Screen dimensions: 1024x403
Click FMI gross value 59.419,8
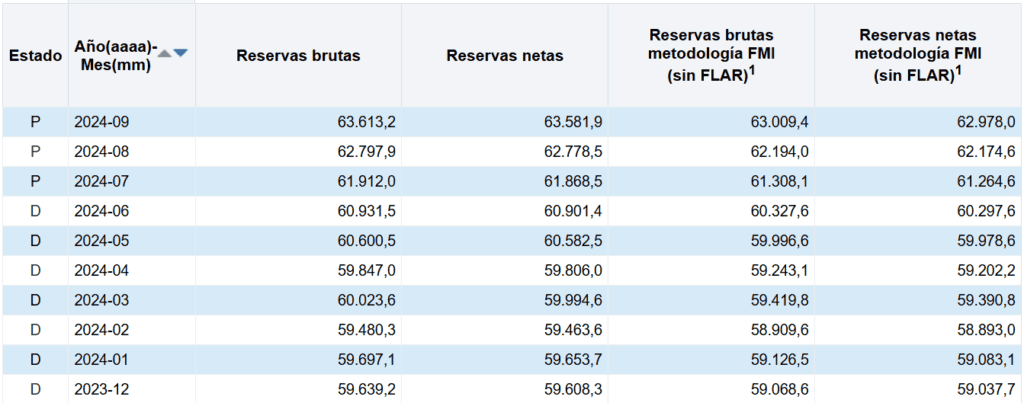(780, 300)
